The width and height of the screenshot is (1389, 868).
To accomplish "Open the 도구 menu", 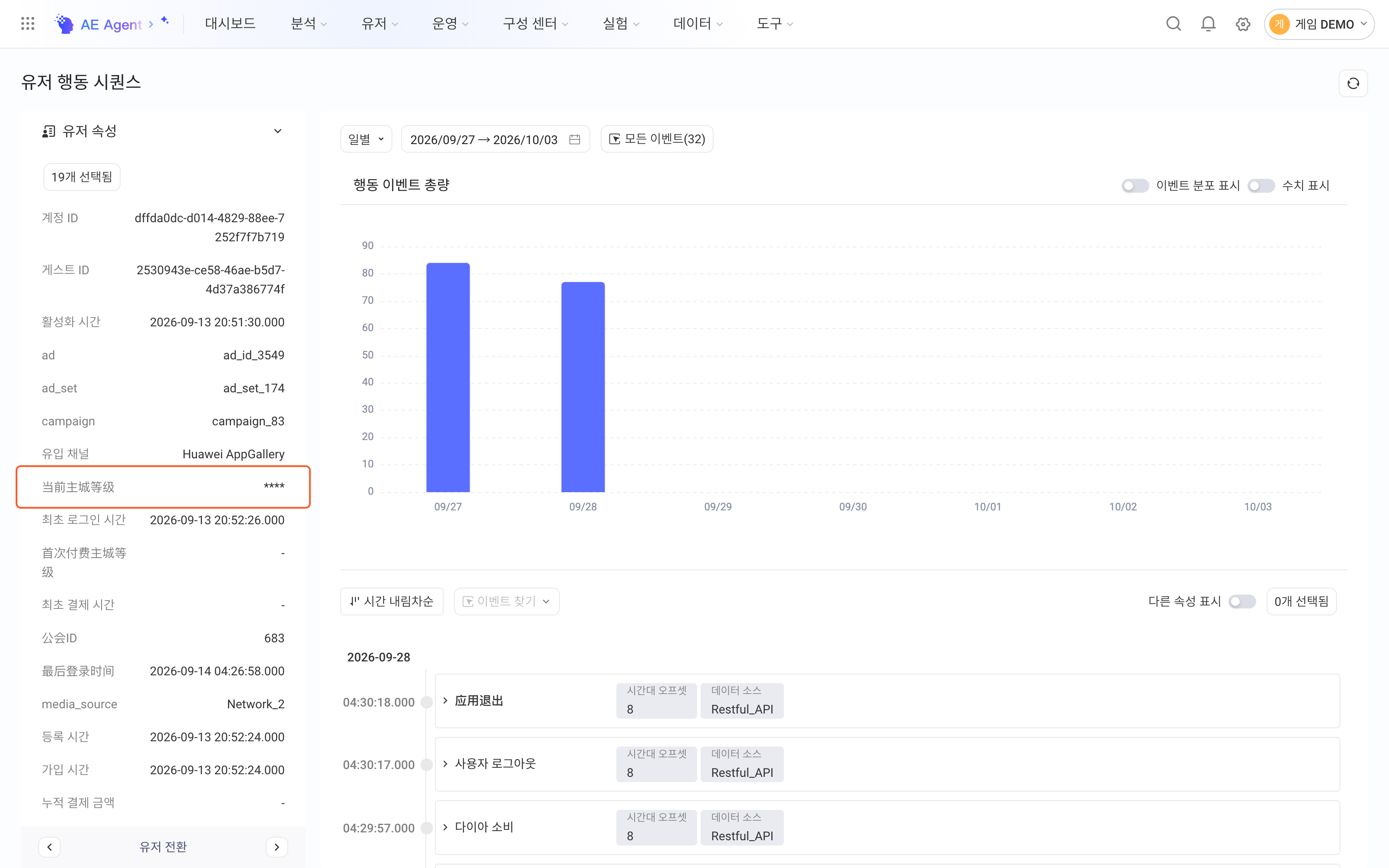I will pyautogui.click(x=774, y=23).
